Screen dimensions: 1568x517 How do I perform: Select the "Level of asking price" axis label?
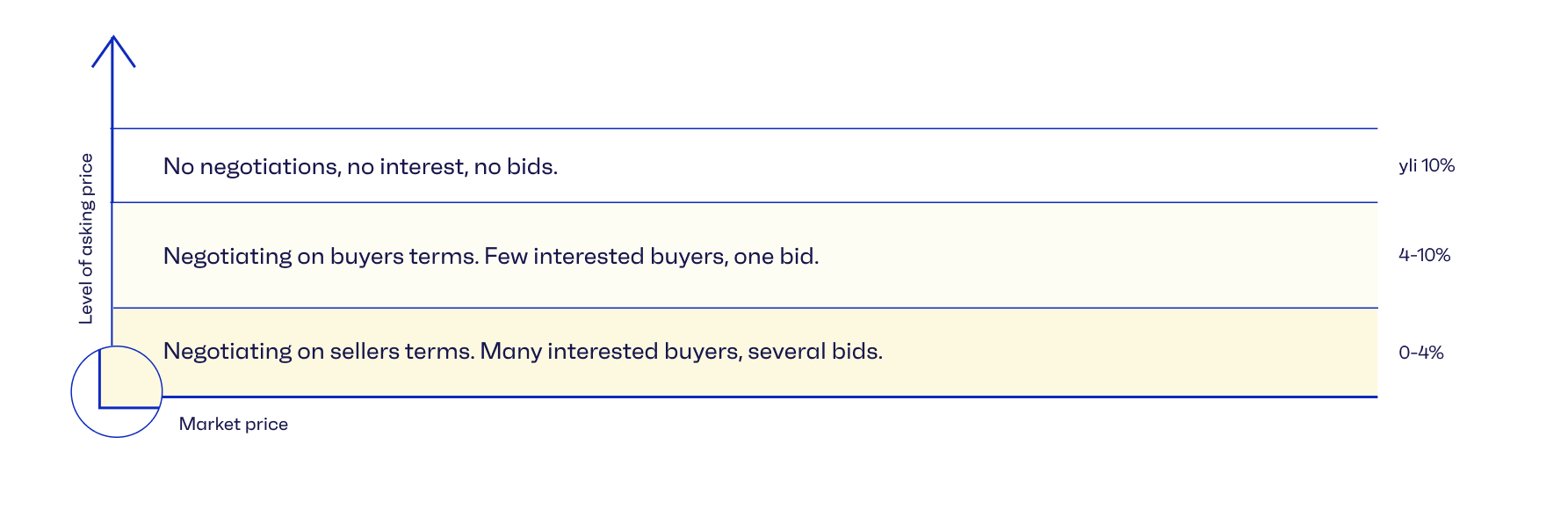pos(86,238)
